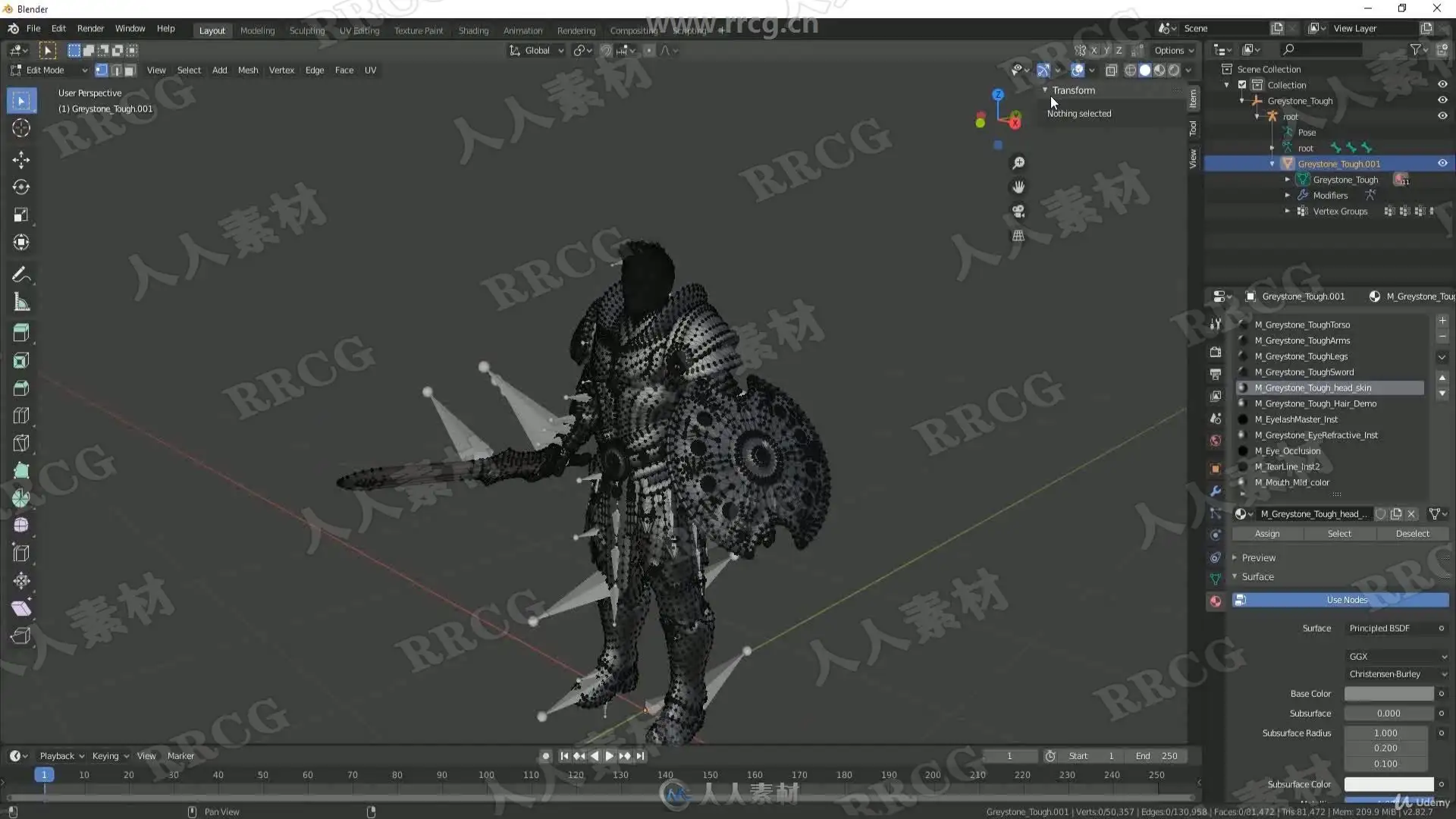Open the Mesh menu
Image resolution: width=1456 pixels, height=819 pixels.
(x=248, y=70)
